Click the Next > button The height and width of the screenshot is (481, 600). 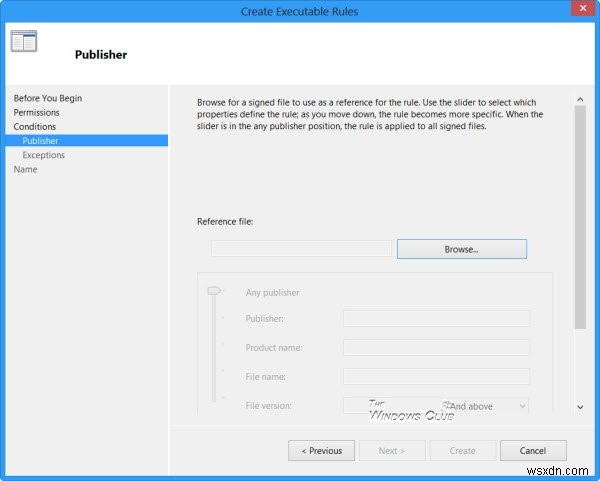[x=392, y=451]
